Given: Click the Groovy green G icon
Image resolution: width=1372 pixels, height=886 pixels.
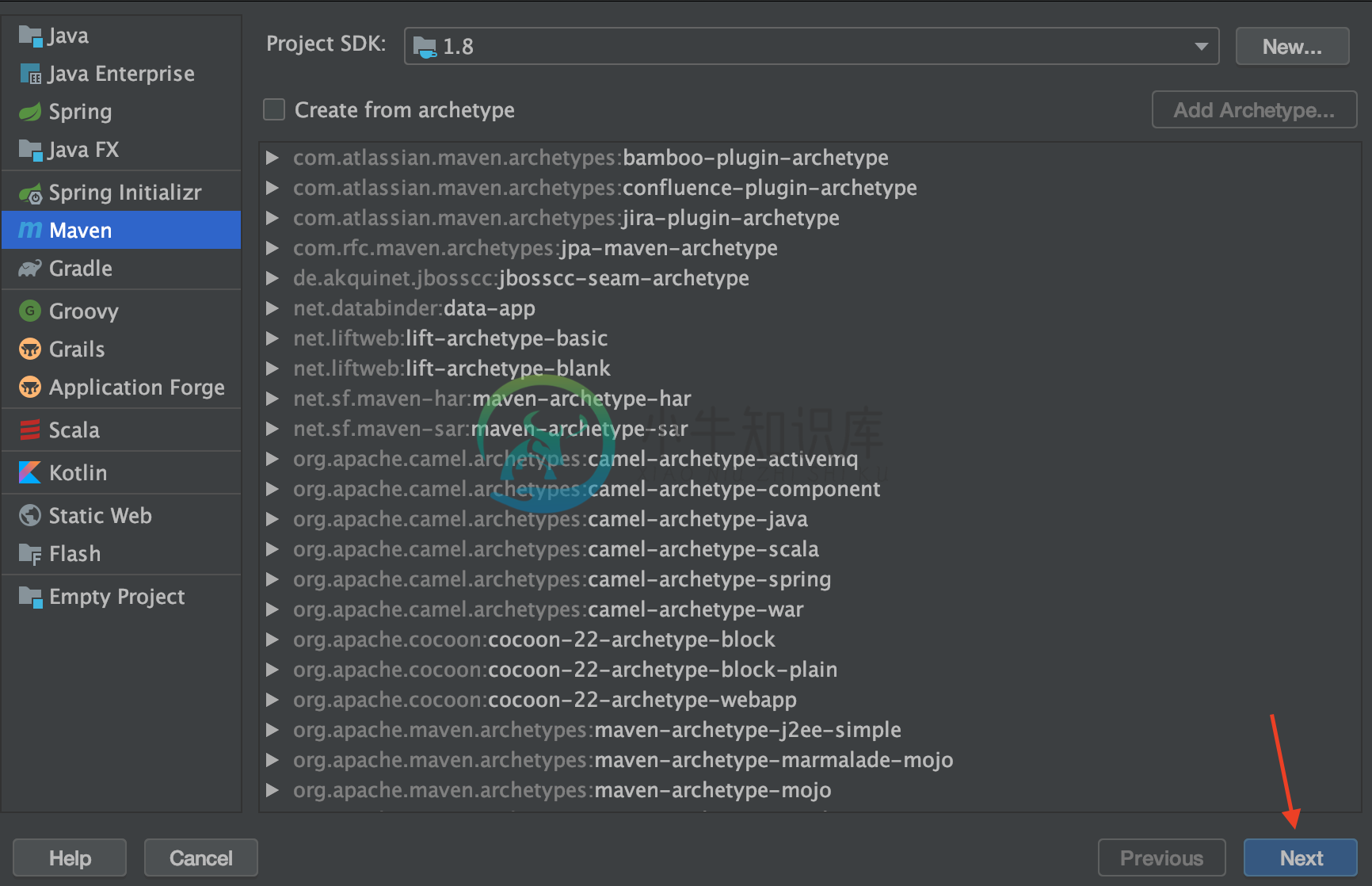Looking at the screenshot, I should coord(30,311).
